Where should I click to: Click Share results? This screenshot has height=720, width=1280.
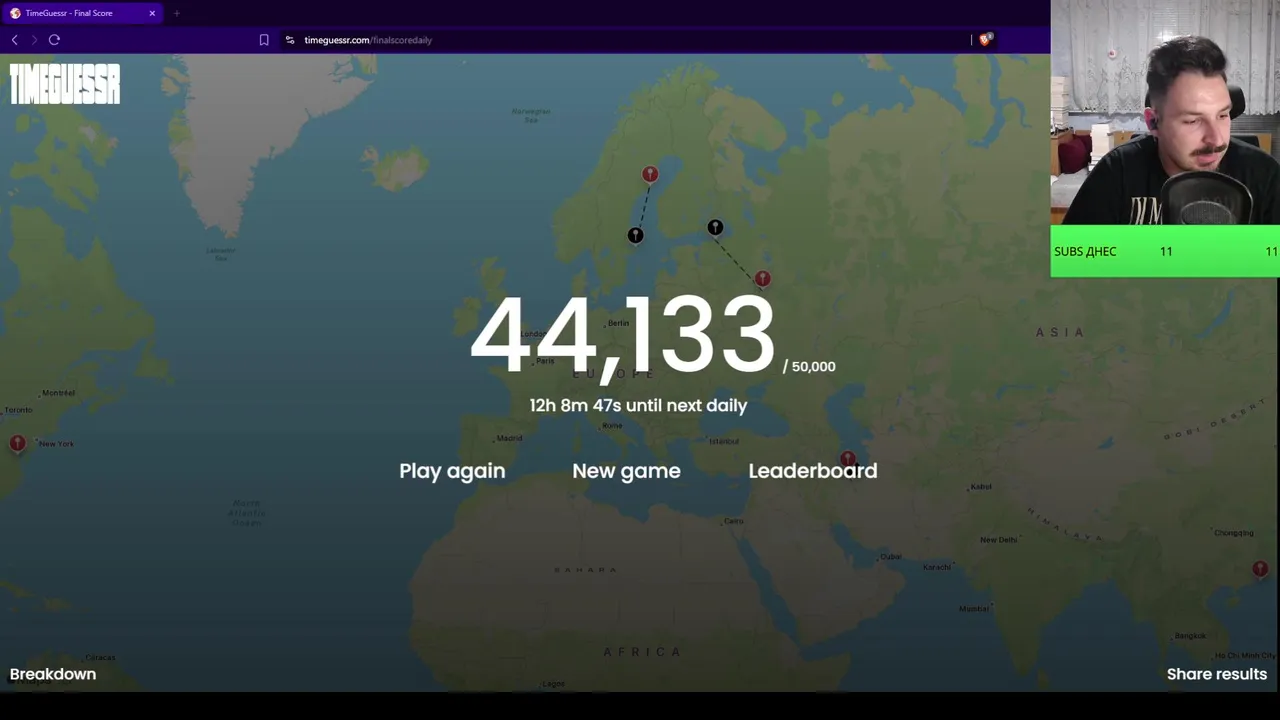pyautogui.click(x=1217, y=674)
